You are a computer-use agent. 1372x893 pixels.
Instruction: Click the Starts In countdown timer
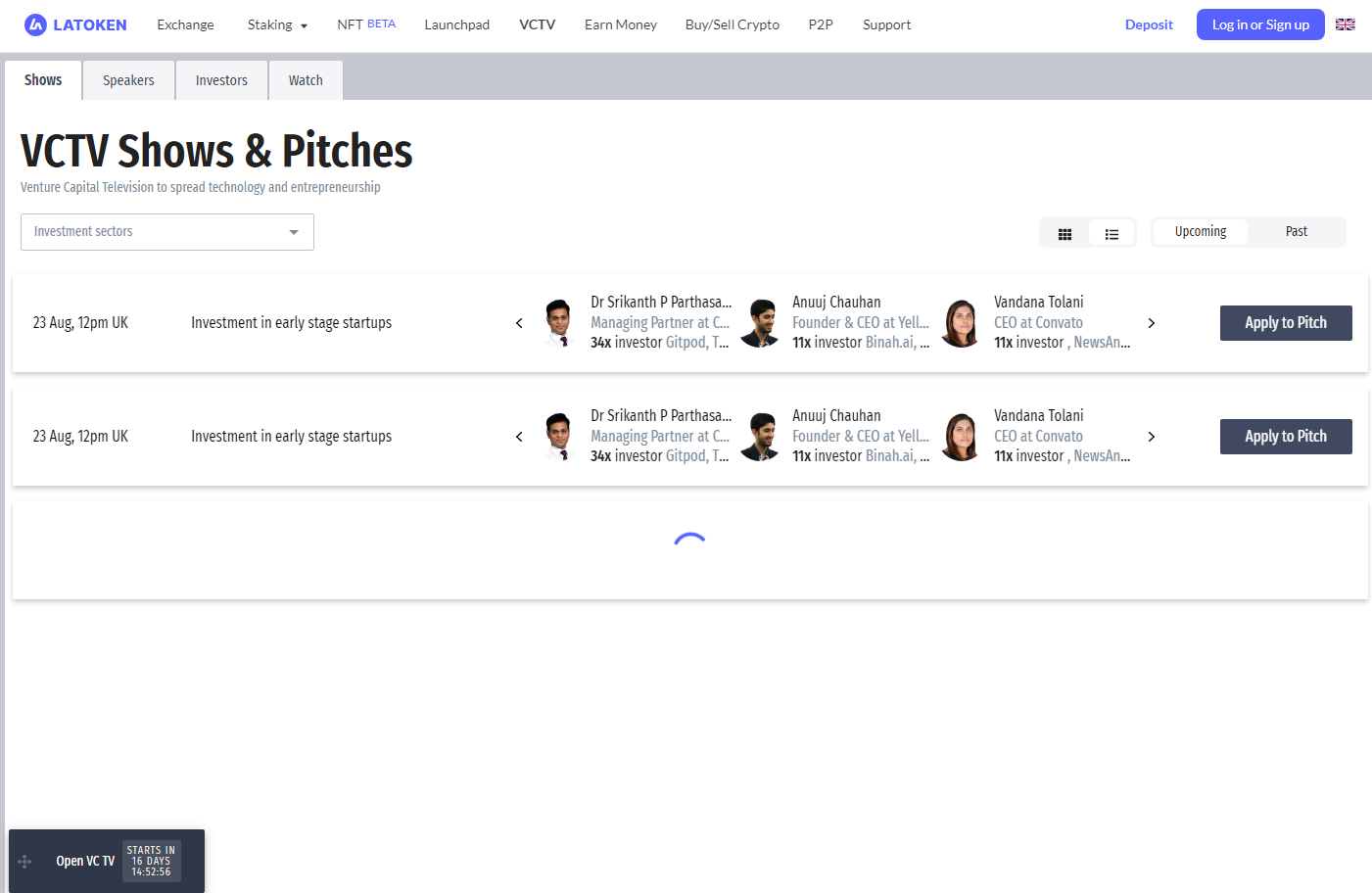(x=152, y=862)
